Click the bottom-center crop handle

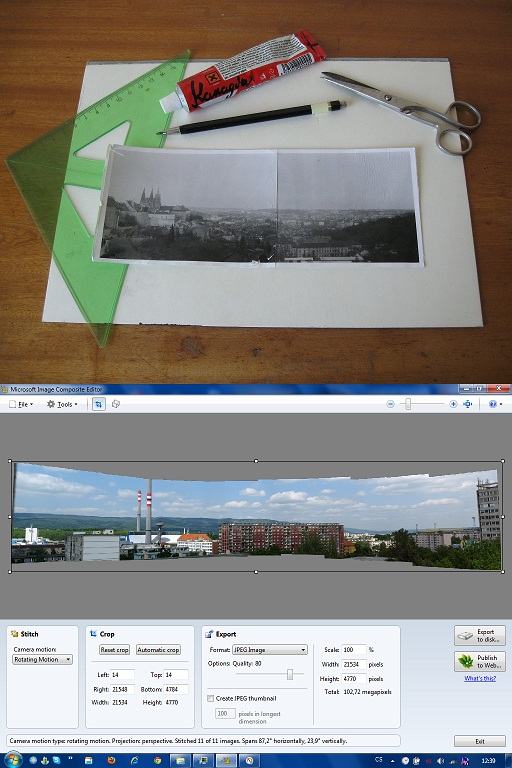click(256, 572)
